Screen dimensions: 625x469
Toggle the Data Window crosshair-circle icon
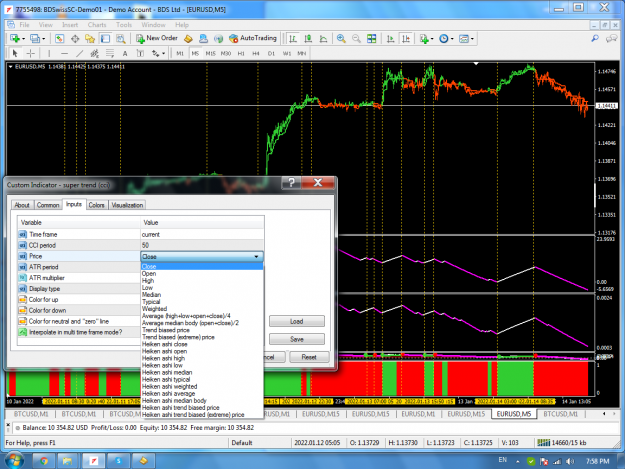pyautogui.click(x=75, y=39)
